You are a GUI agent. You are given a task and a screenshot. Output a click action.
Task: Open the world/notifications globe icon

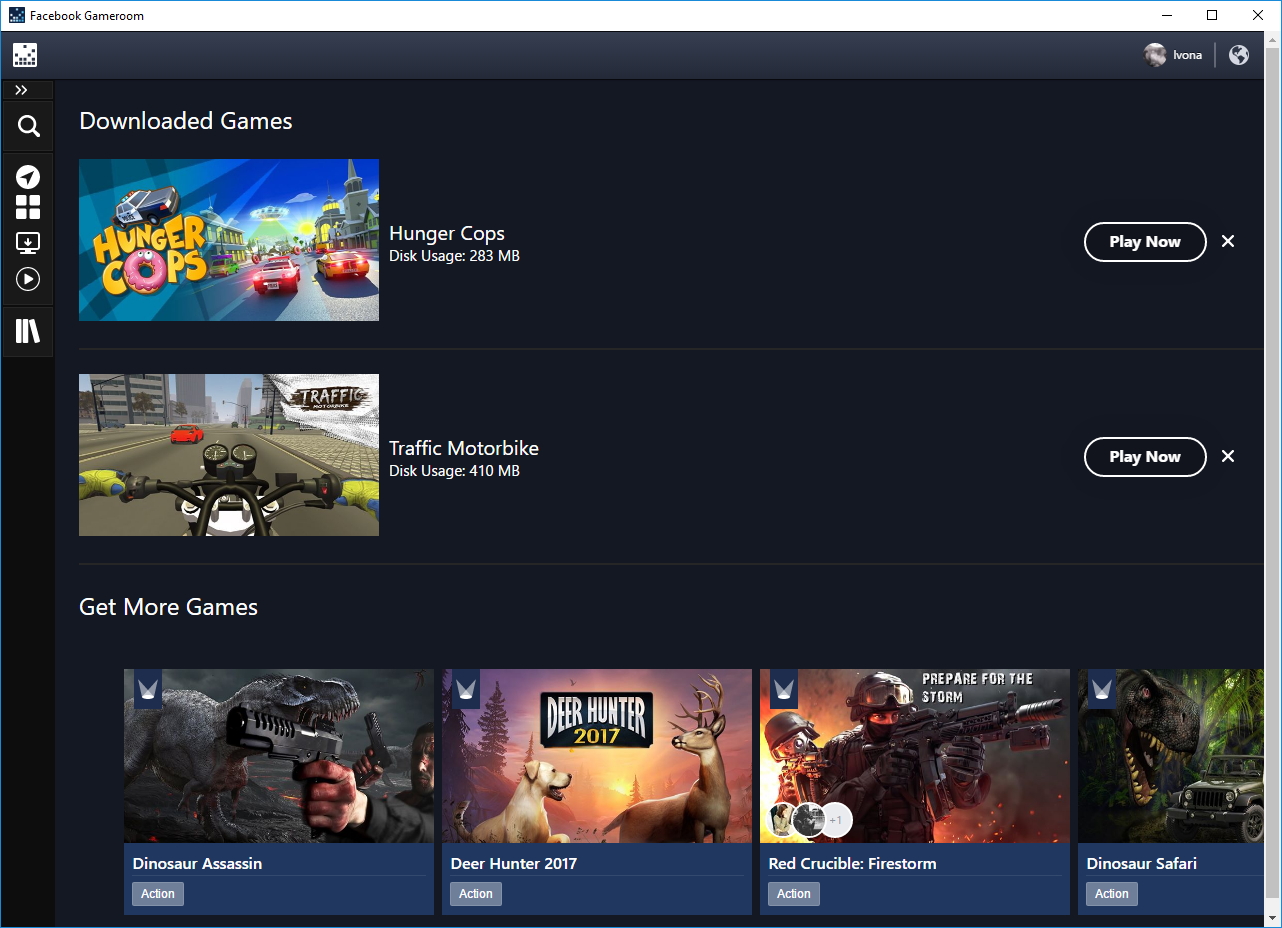(1238, 55)
